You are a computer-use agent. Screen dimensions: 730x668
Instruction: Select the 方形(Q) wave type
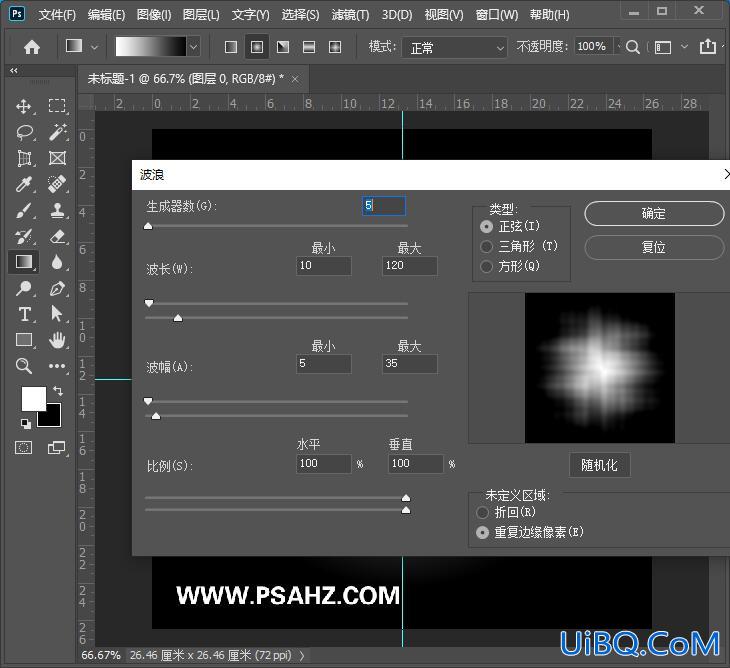(x=486, y=266)
